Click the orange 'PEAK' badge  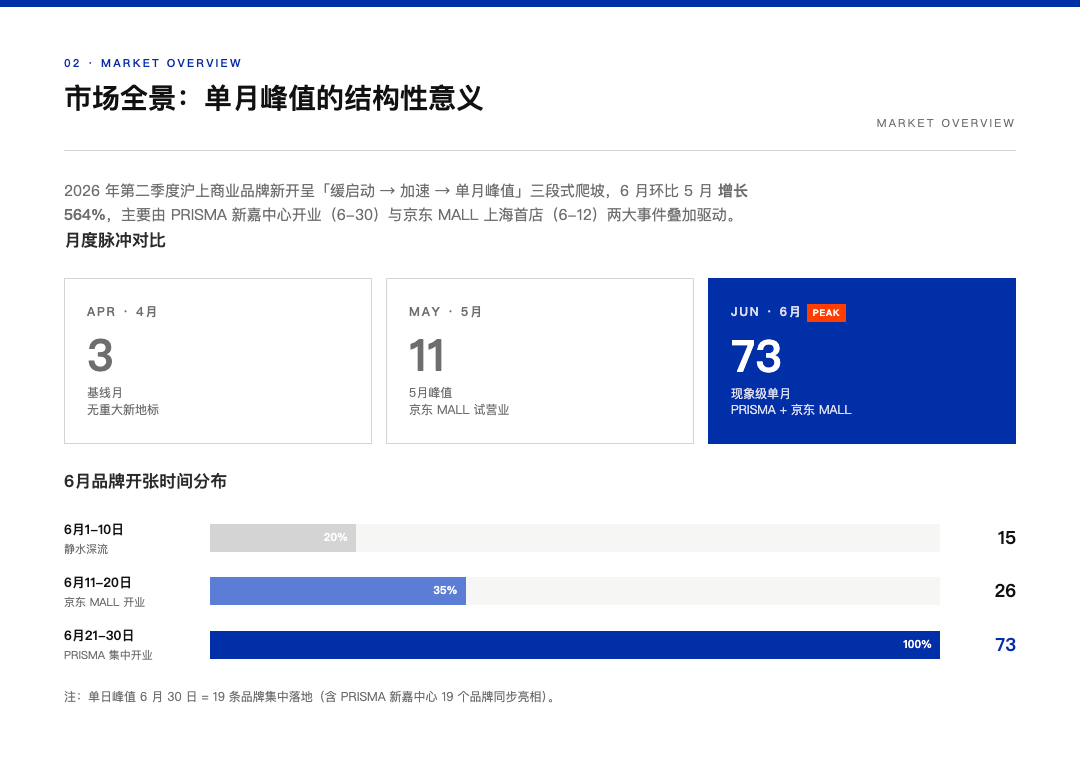826,313
